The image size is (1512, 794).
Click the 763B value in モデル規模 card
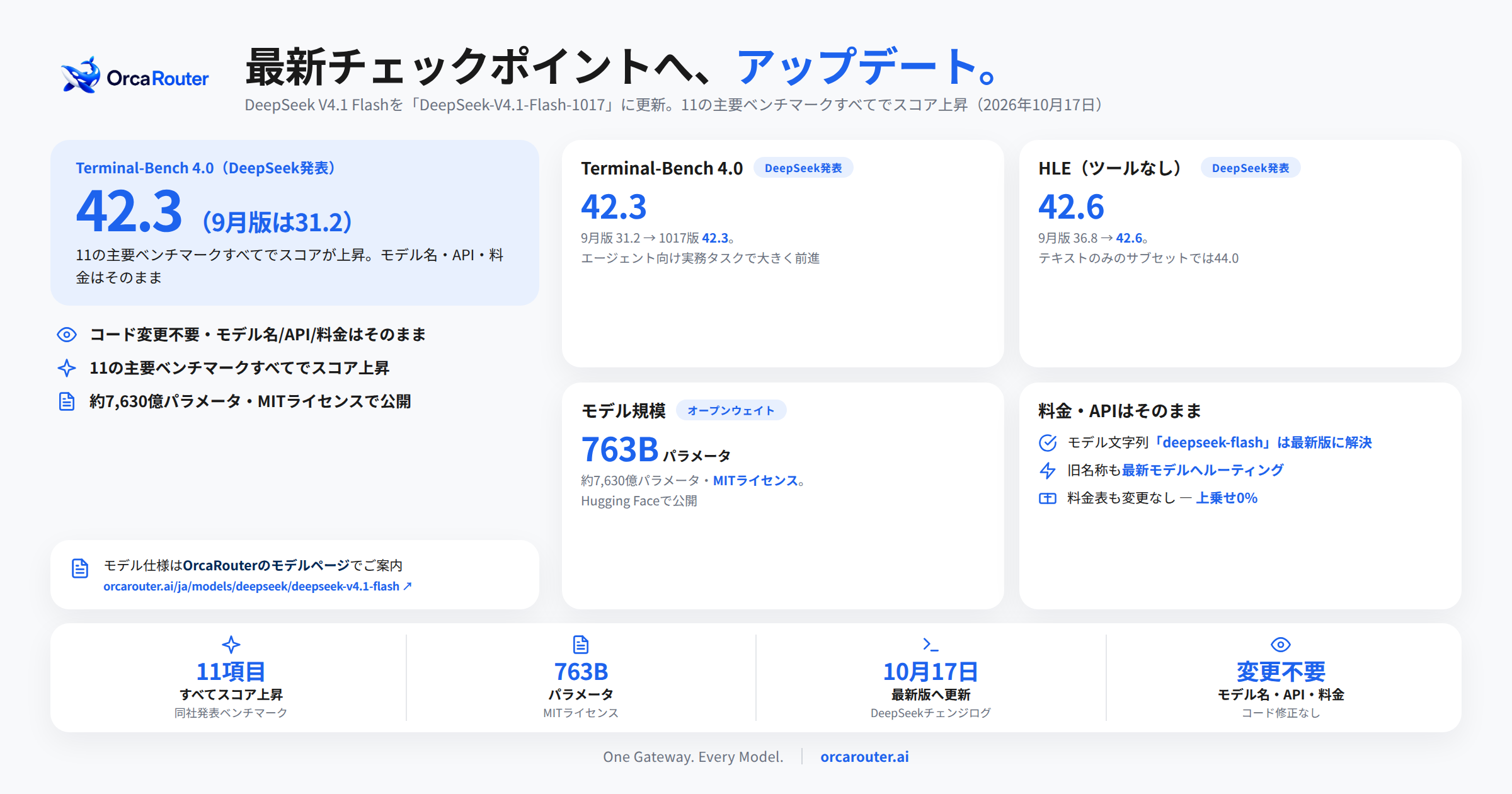pos(620,449)
